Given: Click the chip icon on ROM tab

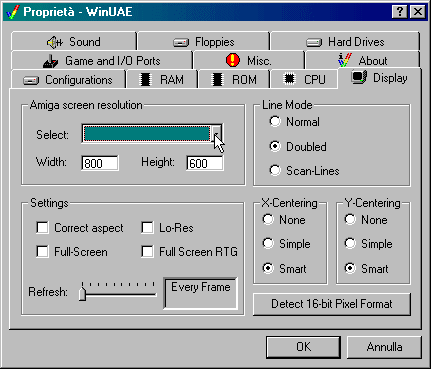Looking at the screenshot, I should click(x=217, y=80).
